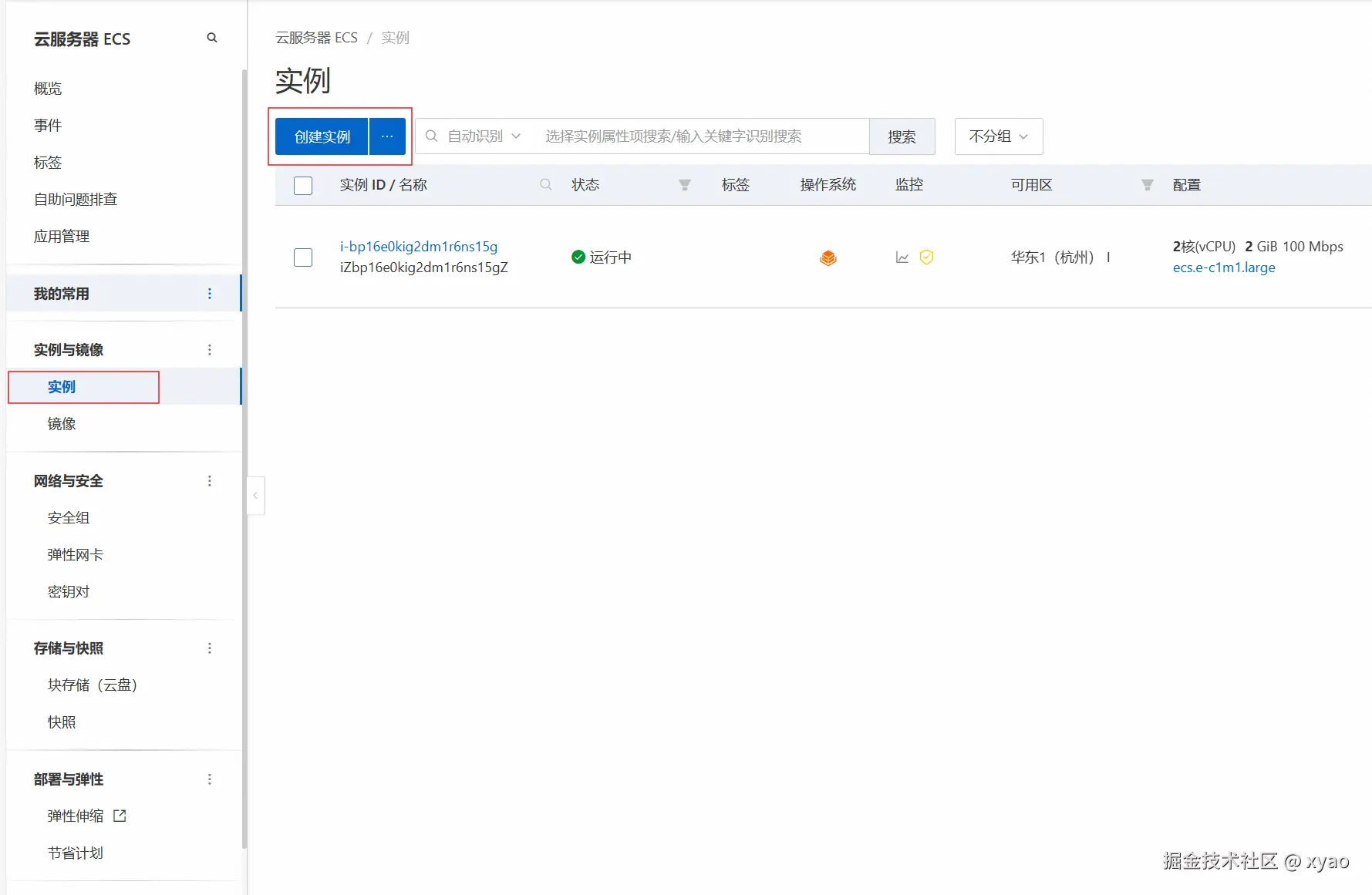The width and height of the screenshot is (1372, 895).
Task: Open 密钥对 in the sidebar
Action: 69,592
